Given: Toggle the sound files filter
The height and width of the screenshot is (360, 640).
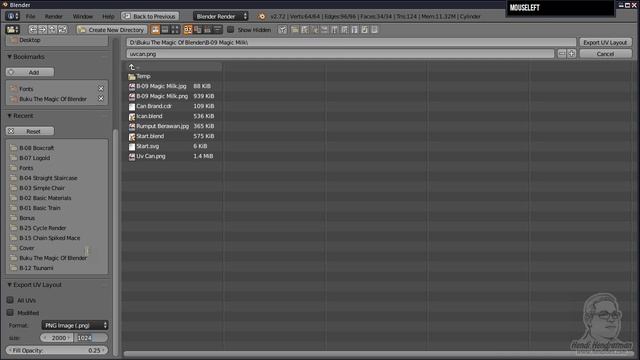Looking at the screenshot, I should [x=364, y=29].
